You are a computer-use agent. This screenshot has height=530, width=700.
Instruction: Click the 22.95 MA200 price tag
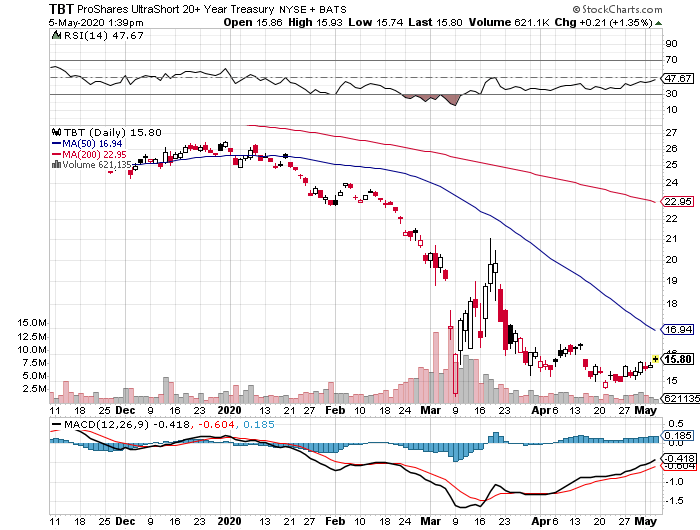tap(678, 202)
